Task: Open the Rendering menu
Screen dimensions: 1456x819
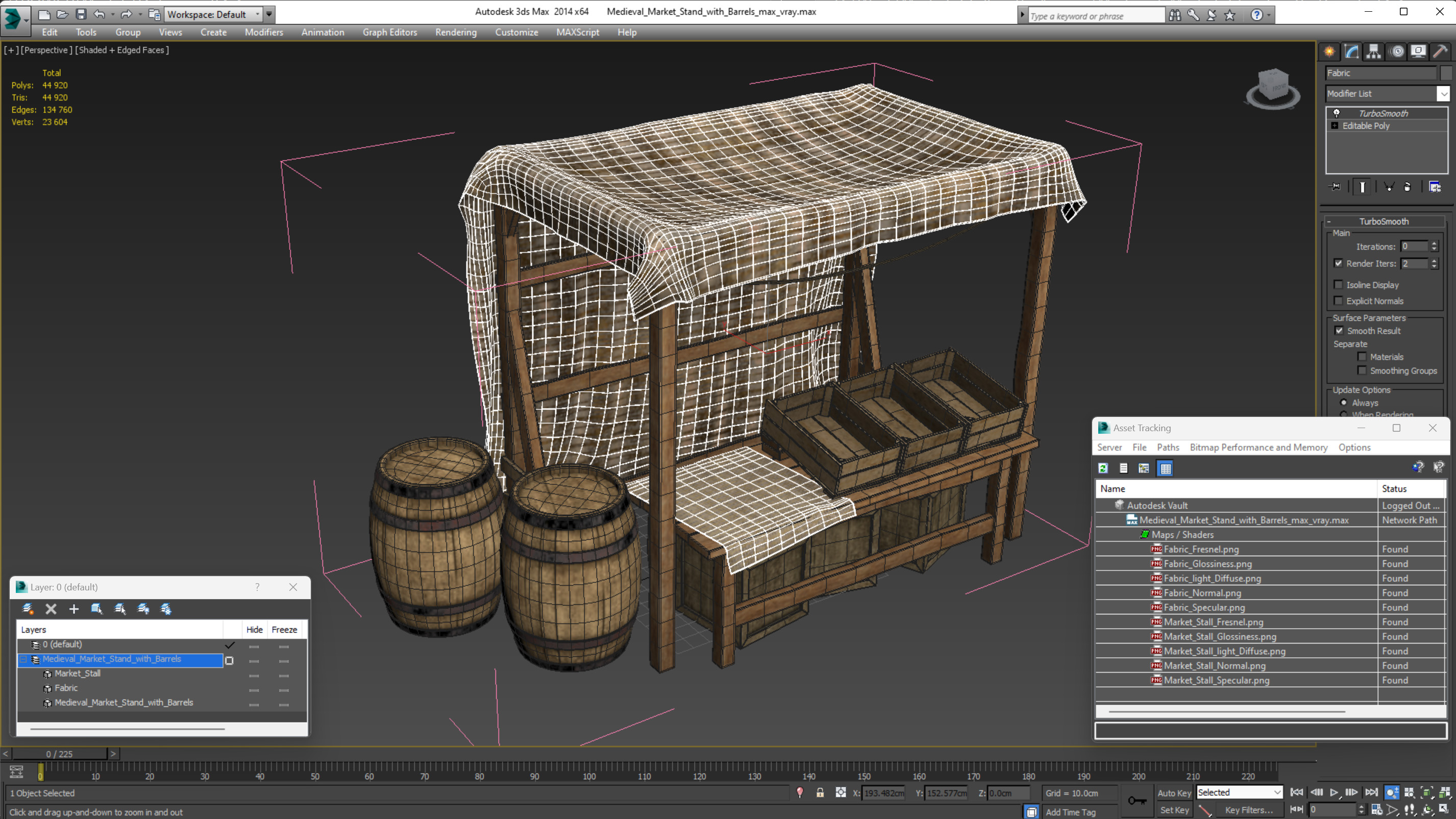Action: point(456,32)
